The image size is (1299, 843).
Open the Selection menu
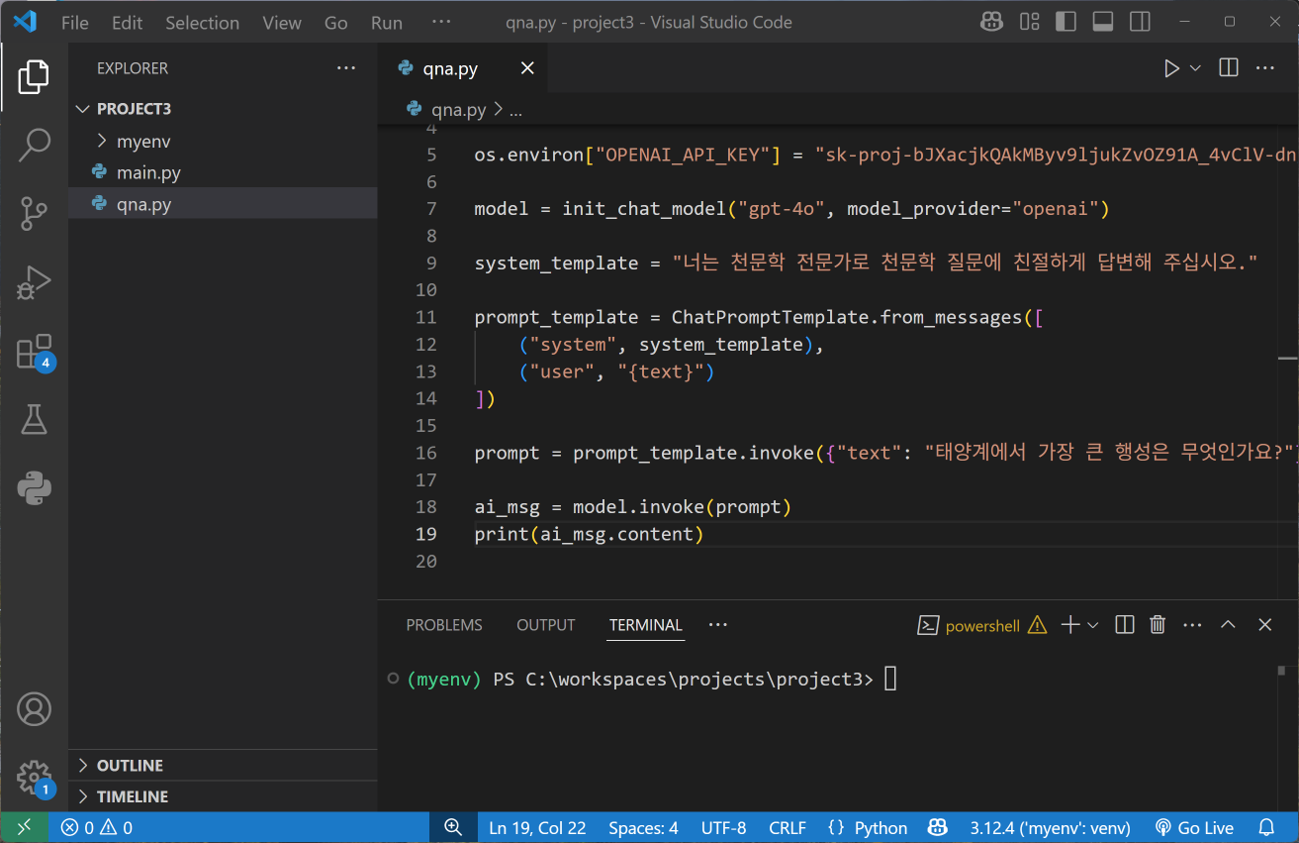tap(202, 22)
